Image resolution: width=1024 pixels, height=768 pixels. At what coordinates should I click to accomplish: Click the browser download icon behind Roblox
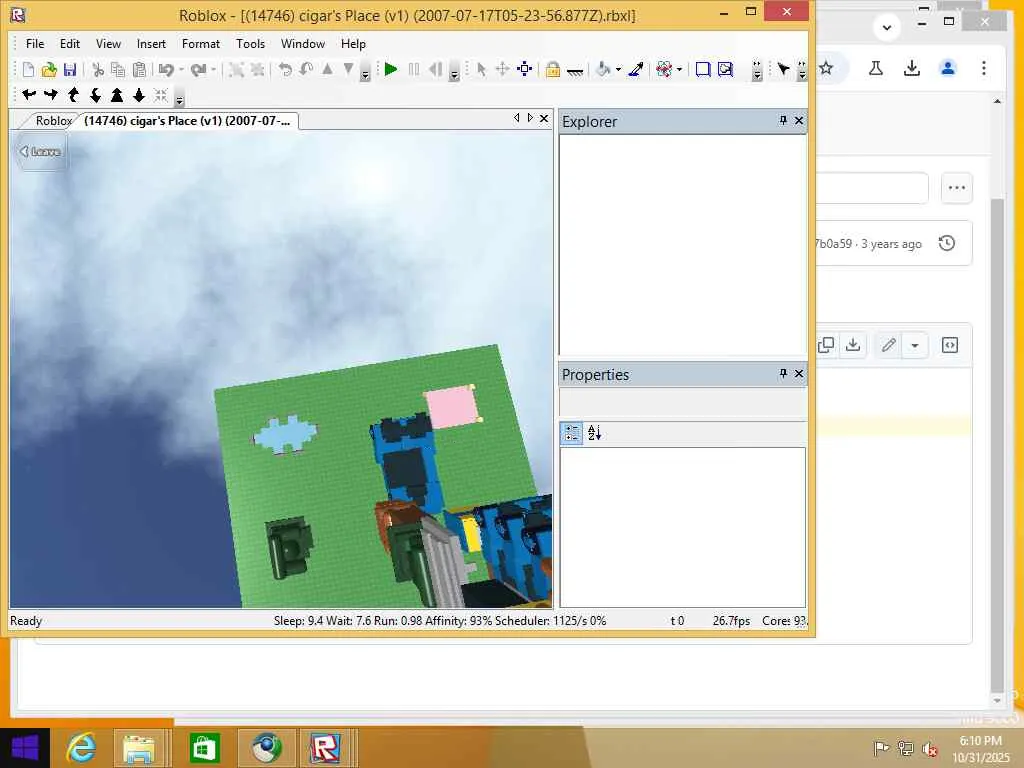[x=911, y=68]
